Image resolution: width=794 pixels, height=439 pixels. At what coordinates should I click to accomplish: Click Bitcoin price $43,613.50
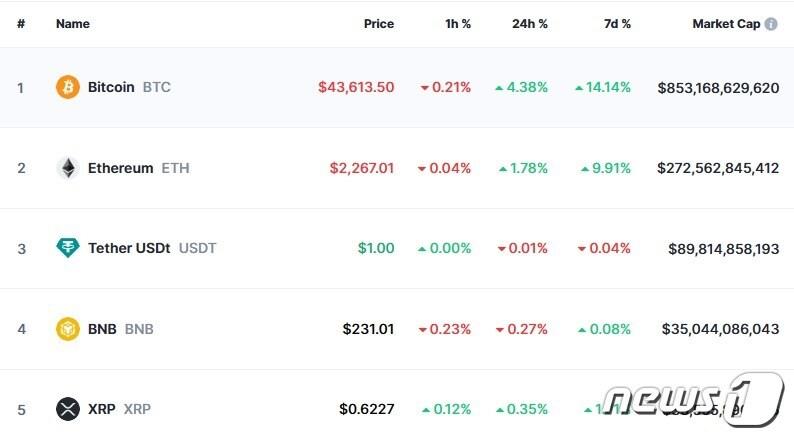(x=356, y=87)
